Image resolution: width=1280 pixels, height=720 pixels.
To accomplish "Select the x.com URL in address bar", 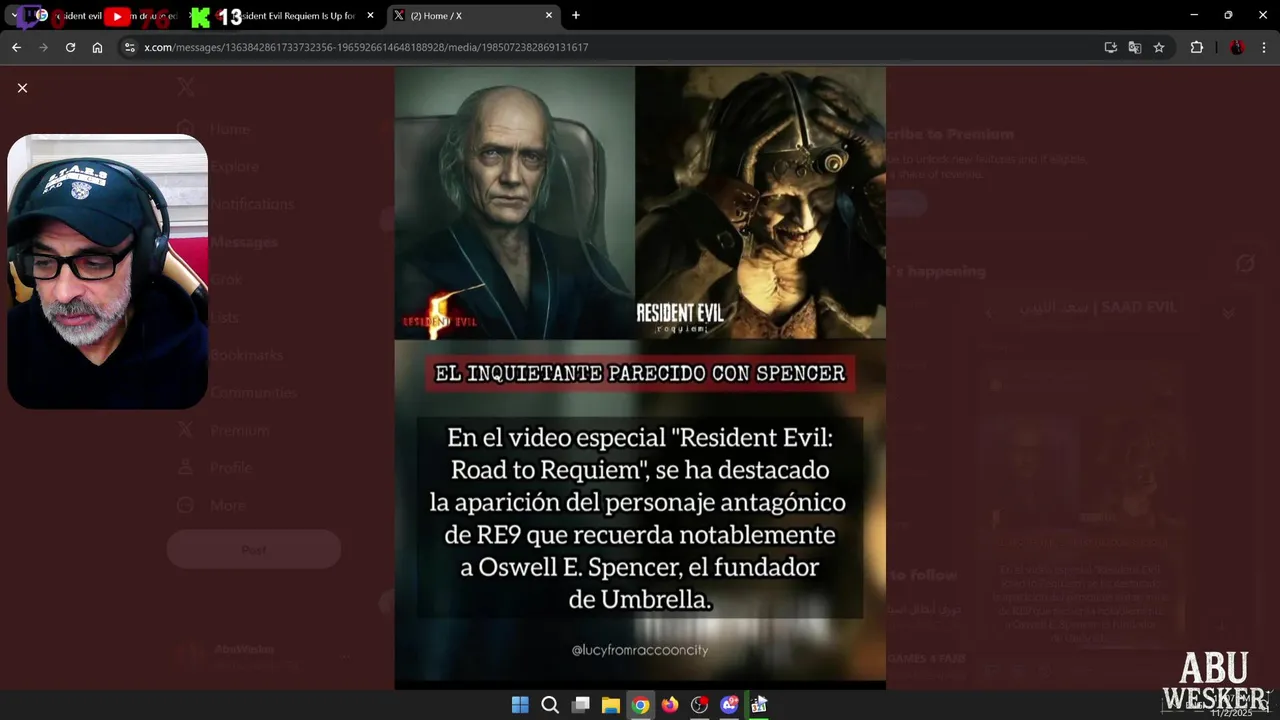I will pos(366,47).
